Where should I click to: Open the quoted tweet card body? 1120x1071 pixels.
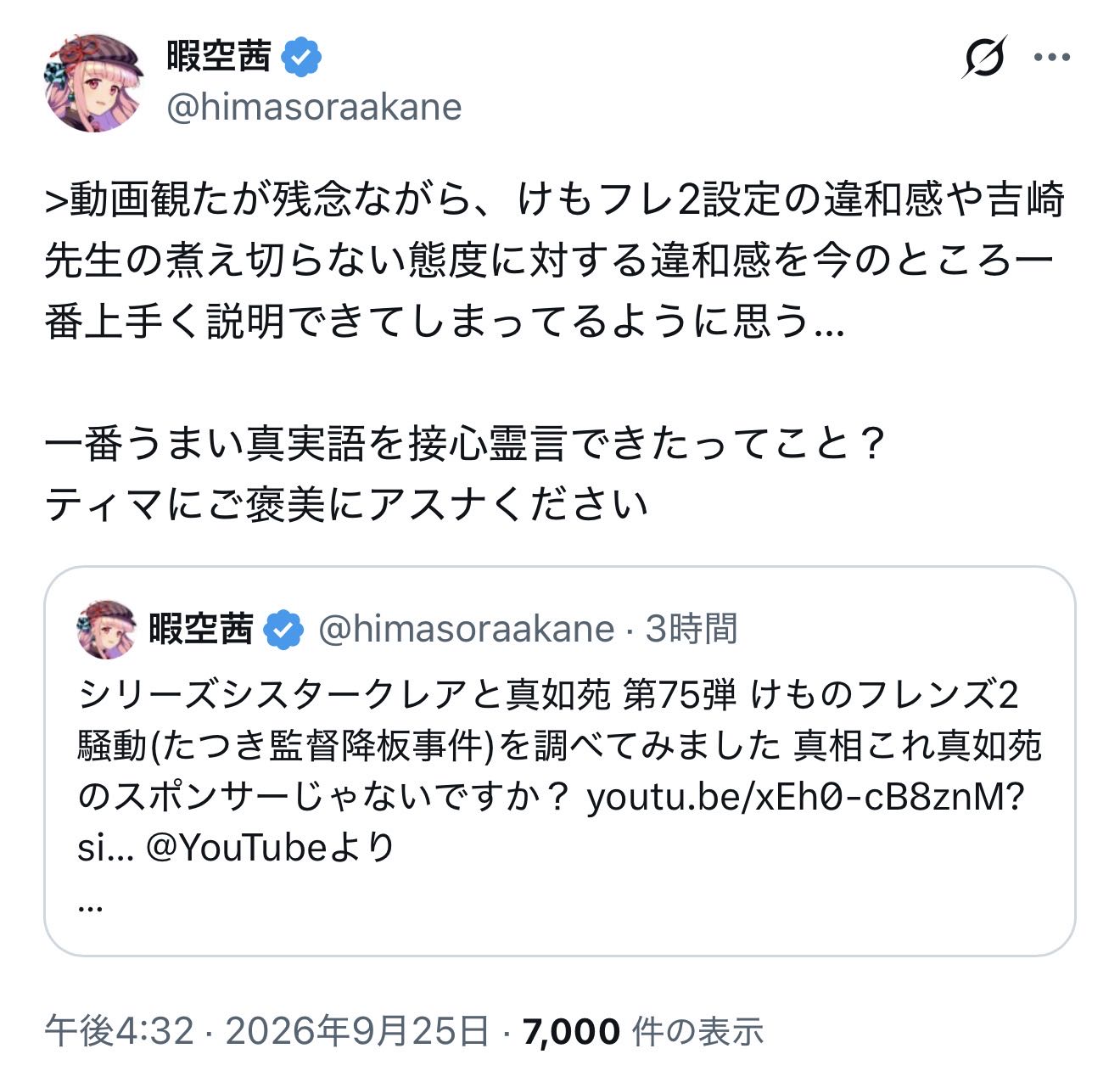(x=560, y=761)
